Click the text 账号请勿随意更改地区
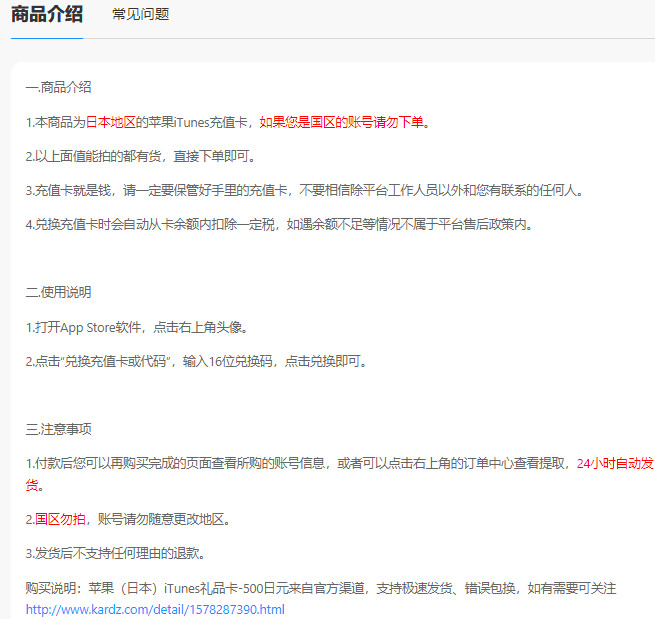Image resolution: width=655 pixels, height=619 pixels. (x=161, y=519)
